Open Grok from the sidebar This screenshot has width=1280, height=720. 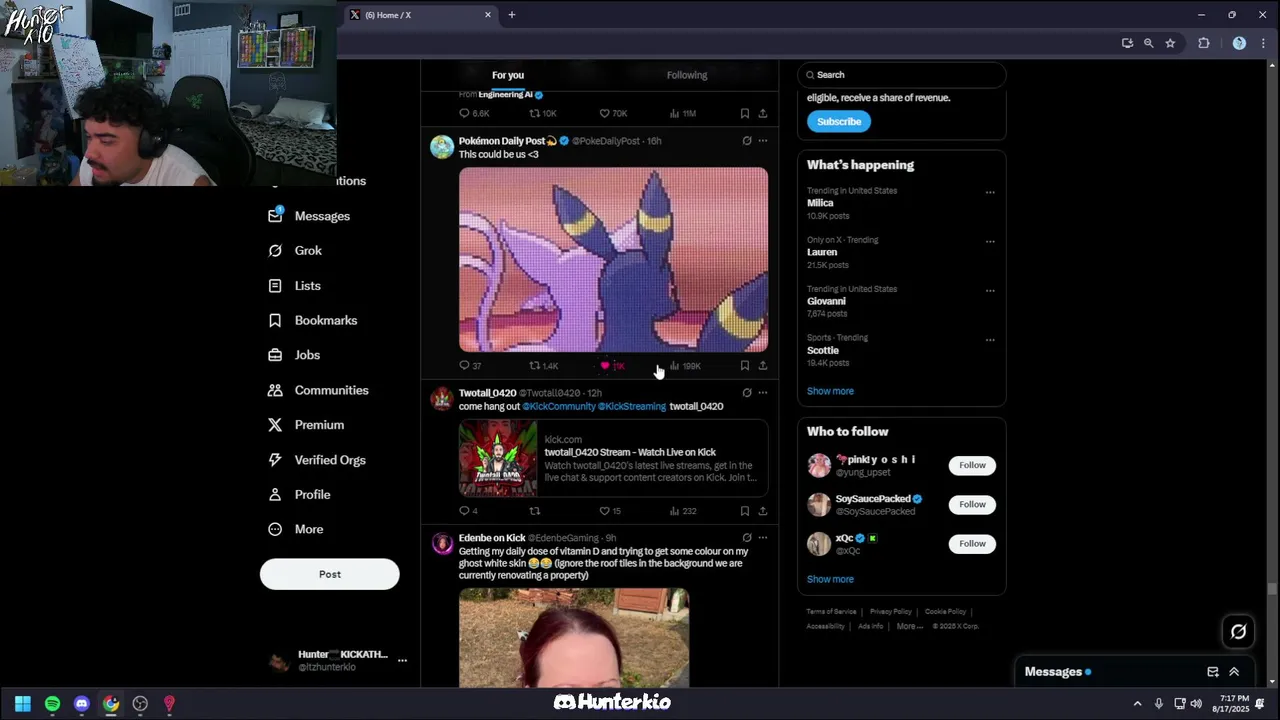pyautogui.click(x=295, y=251)
